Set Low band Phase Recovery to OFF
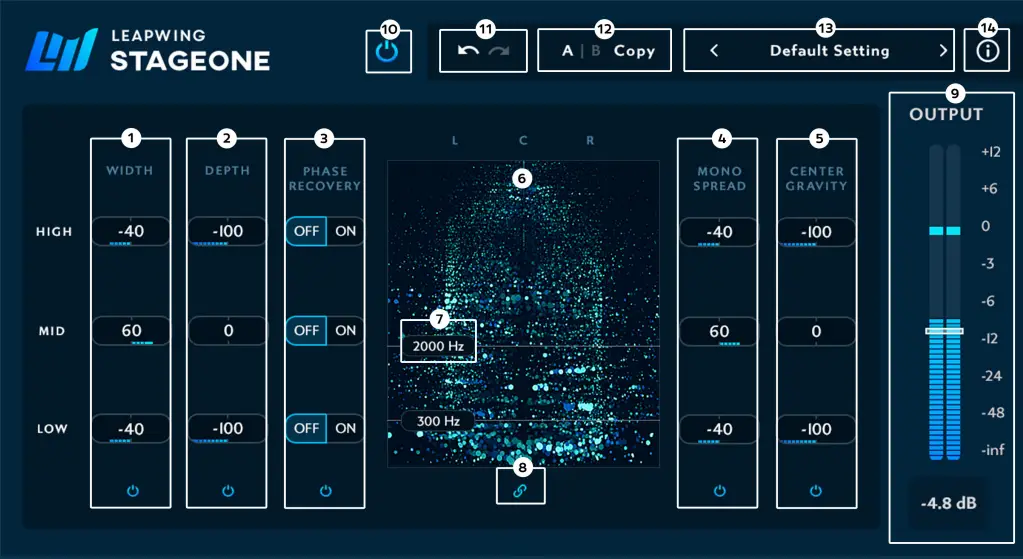Viewport: 1023px width, 559px height. [x=306, y=428]
